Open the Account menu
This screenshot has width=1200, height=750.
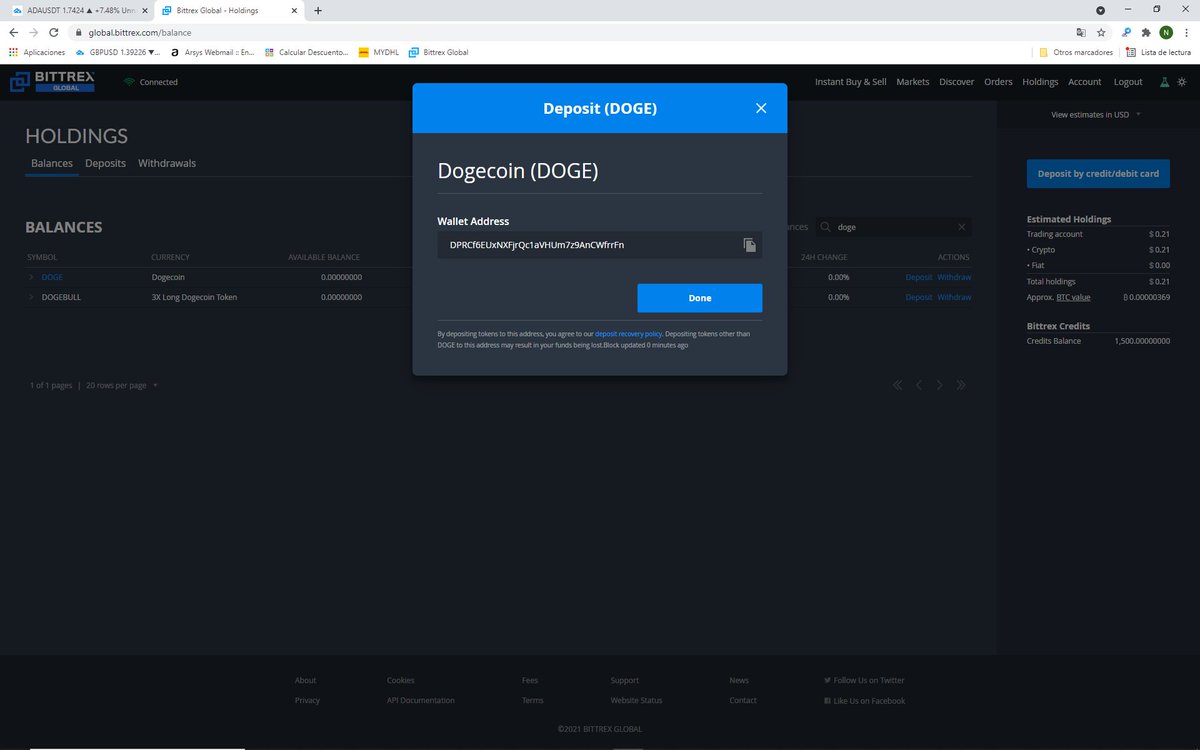[1084, 82]
